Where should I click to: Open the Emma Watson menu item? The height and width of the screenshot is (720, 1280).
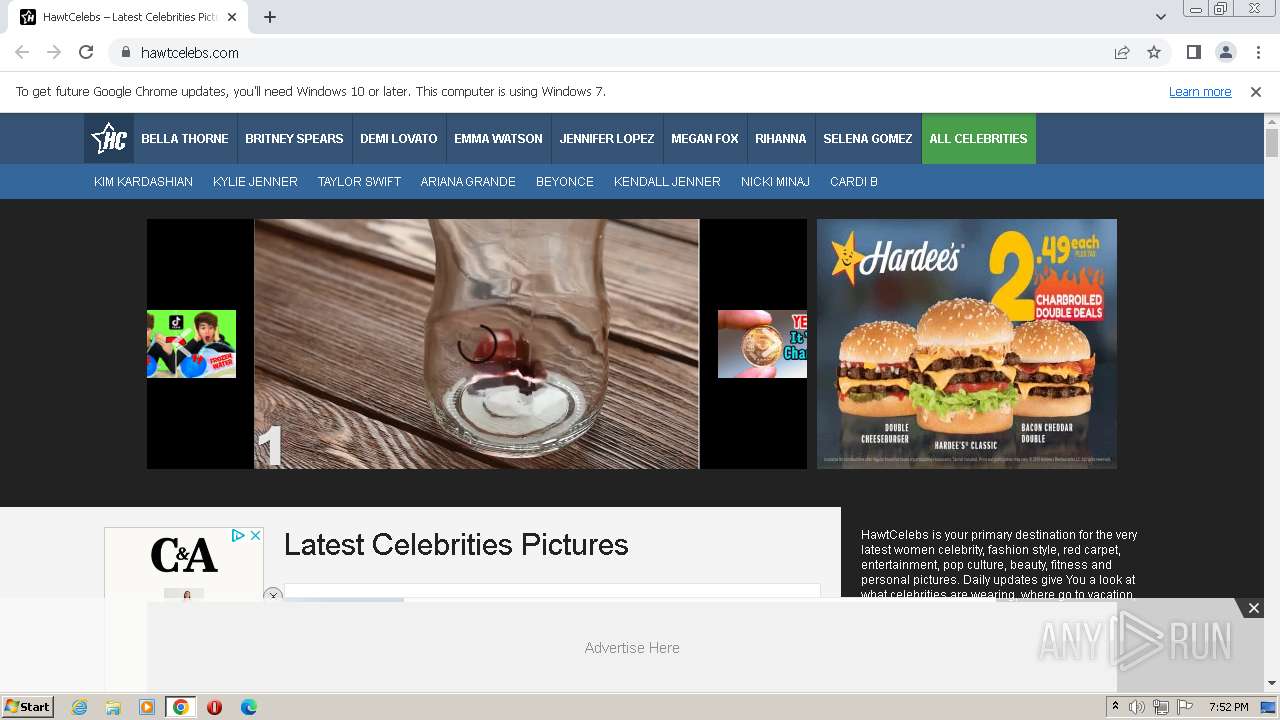(x=498, y=139)
